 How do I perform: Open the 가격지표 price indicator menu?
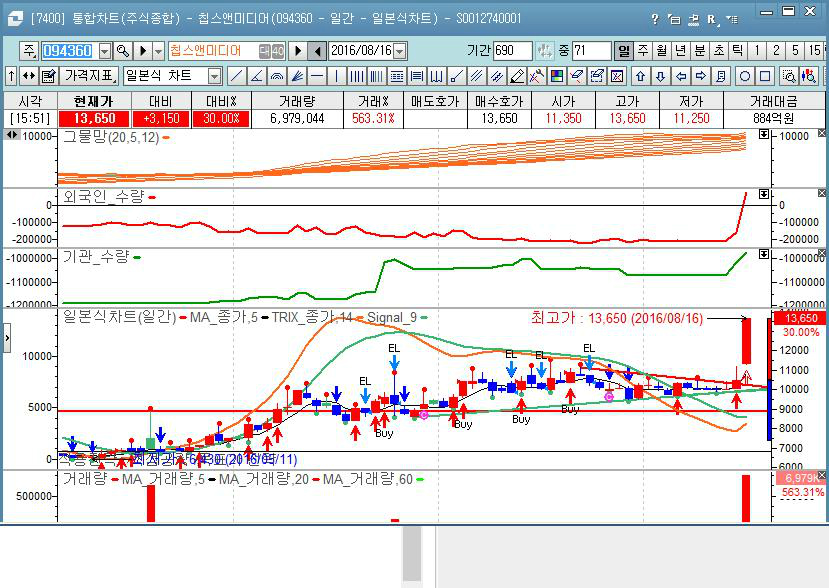click(89, 76)
